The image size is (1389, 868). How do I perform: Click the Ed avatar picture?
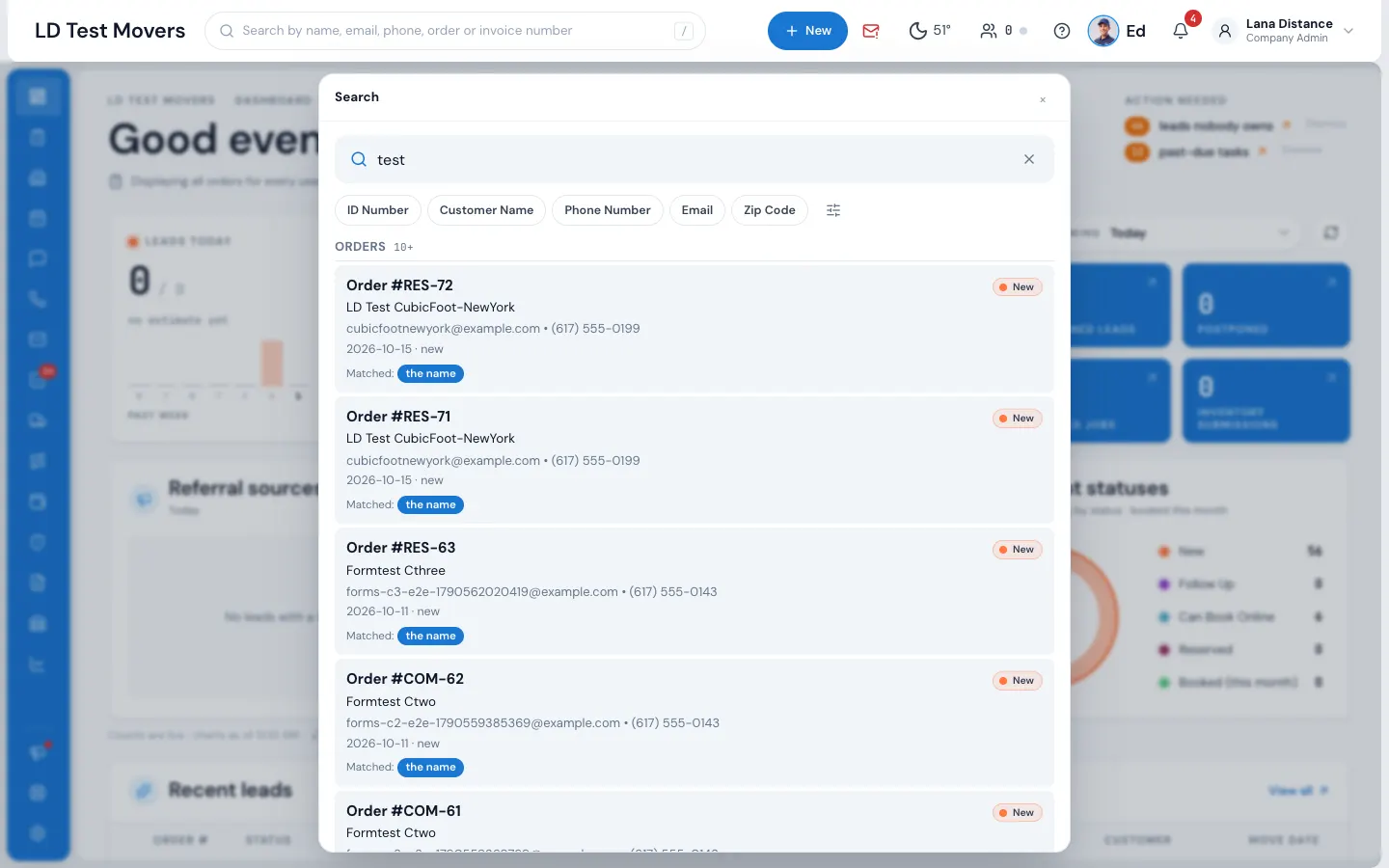click(x=1103, y=31)
